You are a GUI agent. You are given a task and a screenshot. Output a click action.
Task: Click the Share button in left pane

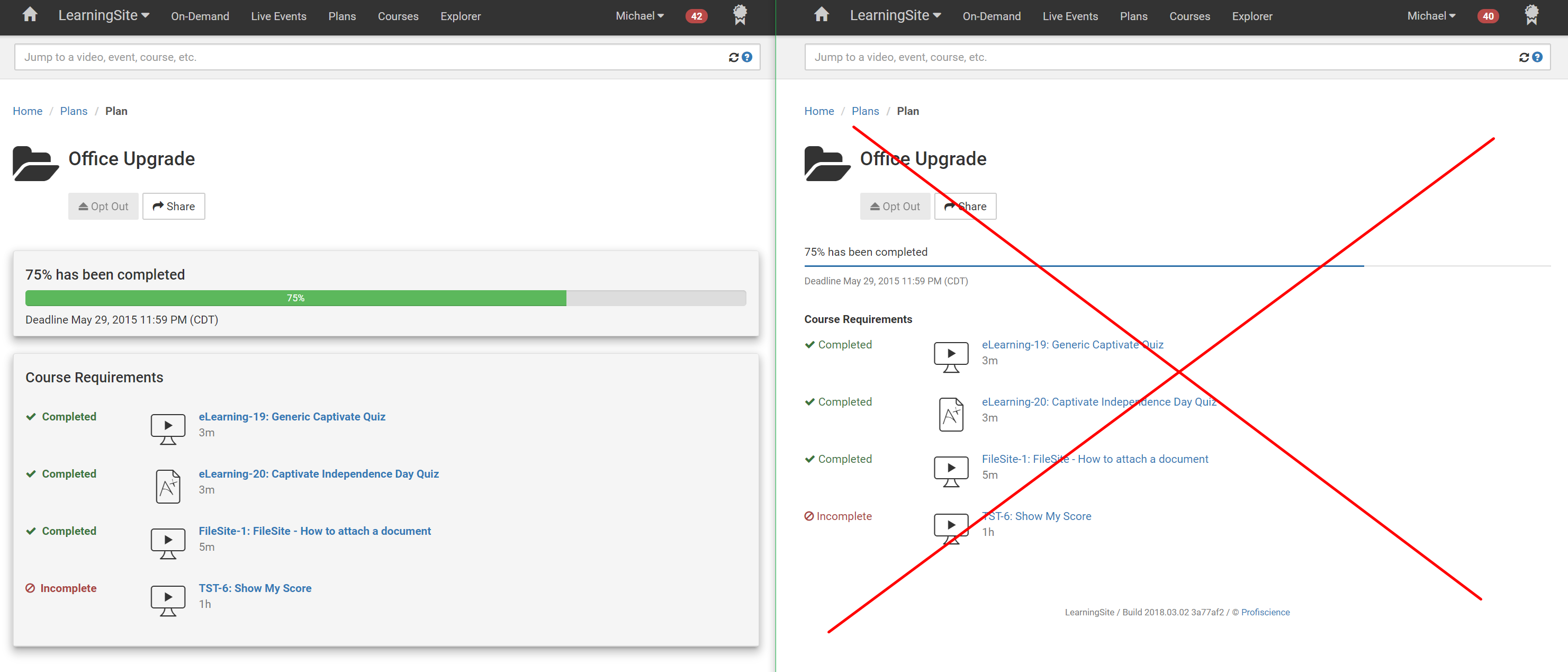pos(174,207)
